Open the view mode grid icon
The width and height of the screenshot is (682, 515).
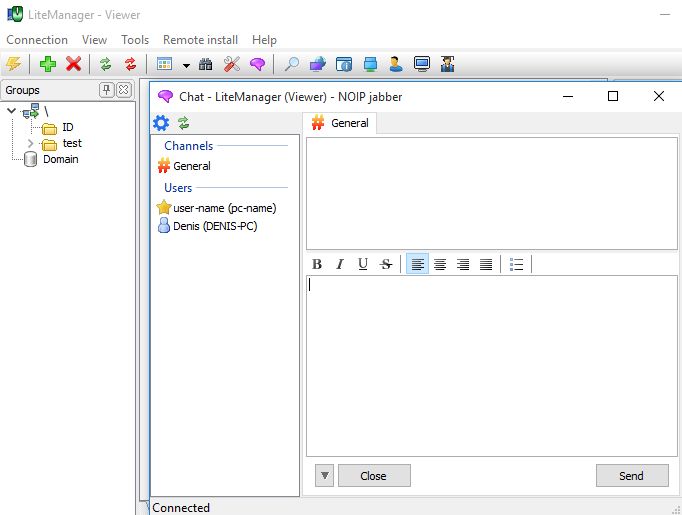coord(164,64)
